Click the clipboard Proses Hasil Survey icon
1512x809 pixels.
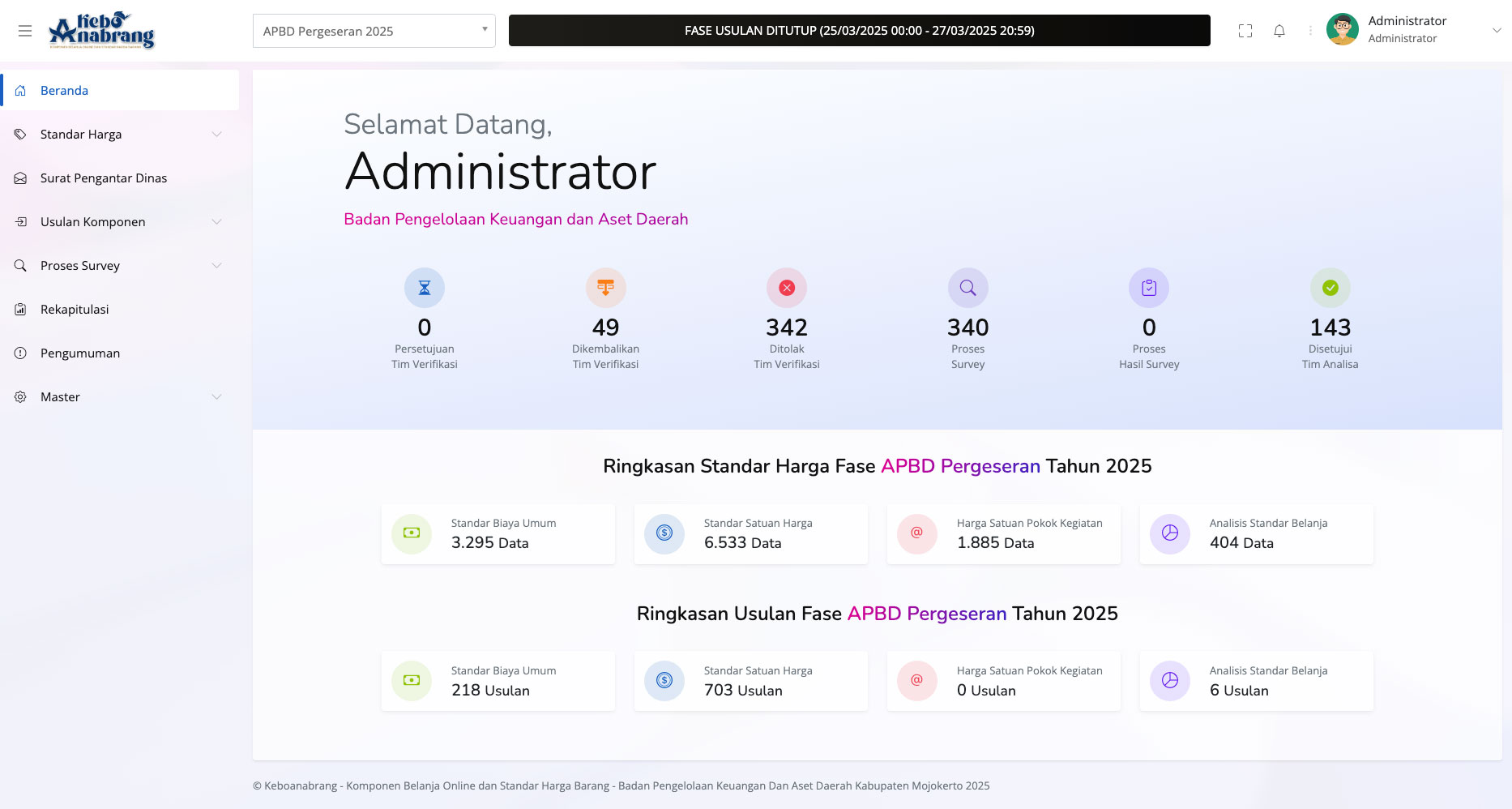(x=1149, y=288)
